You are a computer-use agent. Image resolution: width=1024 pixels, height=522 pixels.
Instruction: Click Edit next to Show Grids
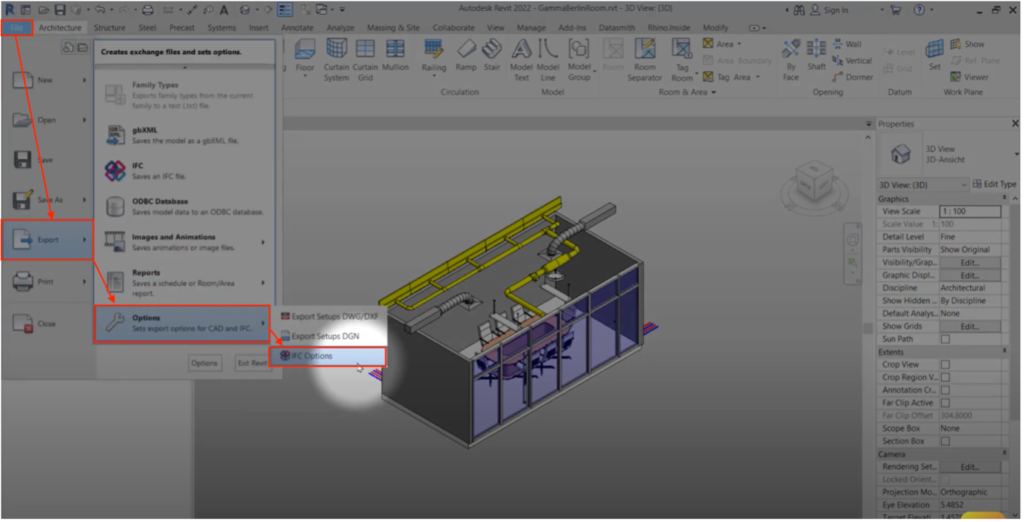[970, 326]
